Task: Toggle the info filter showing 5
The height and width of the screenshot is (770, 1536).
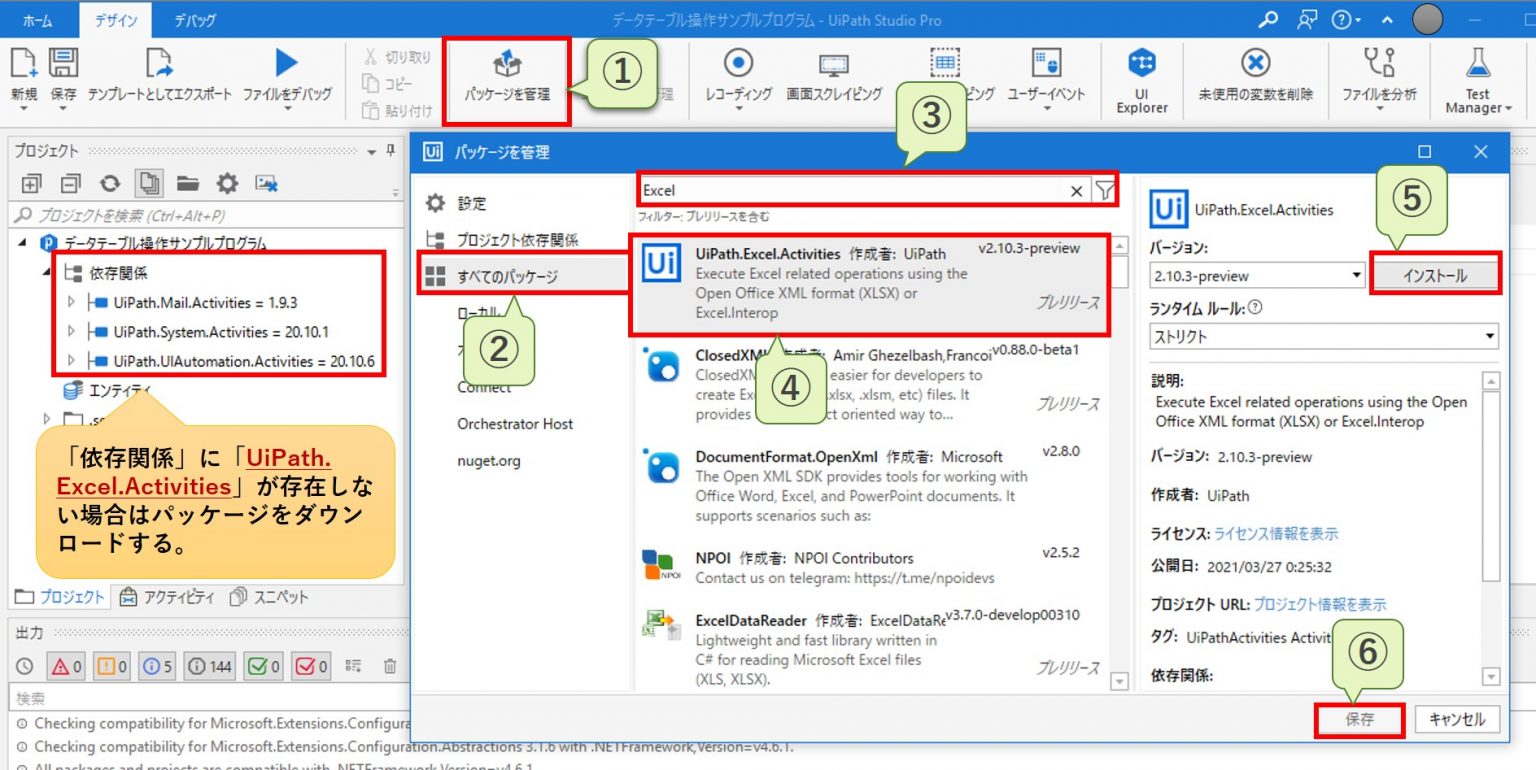Action: (x=158, y=666)
